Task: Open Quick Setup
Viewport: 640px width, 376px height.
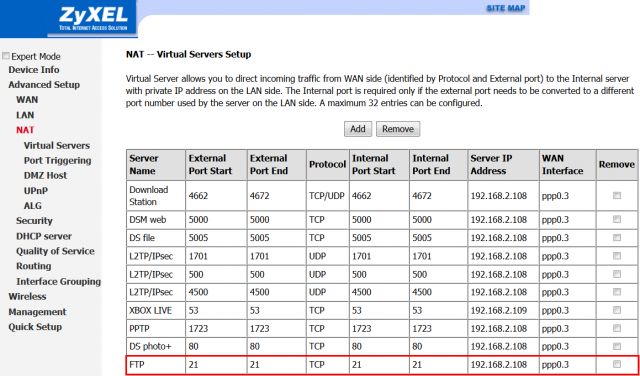Action: click(x=35, y=327)
